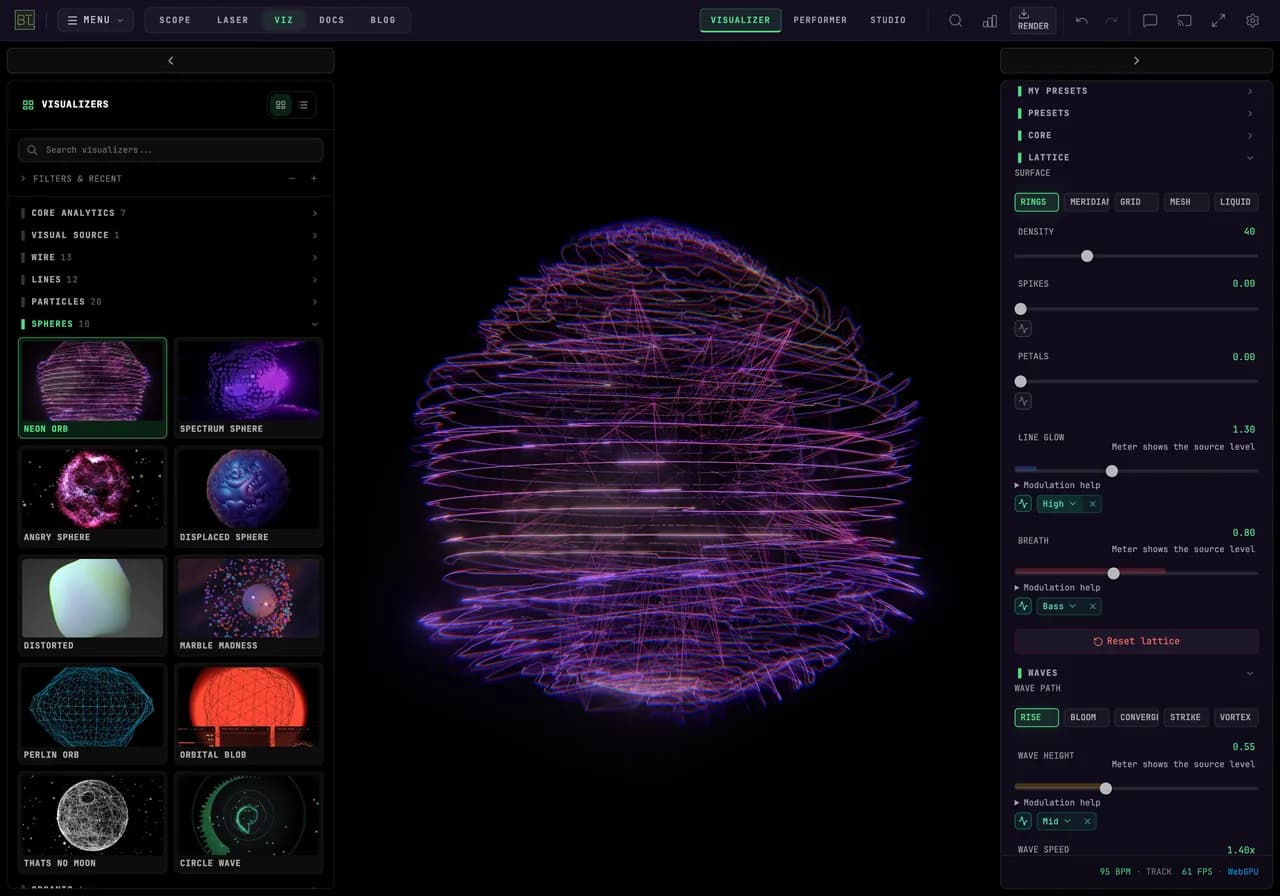Remove the Bass modulation source with X
This screenshot has width=1280, height=896.
pyautogui.click(x=1092, y=606)
